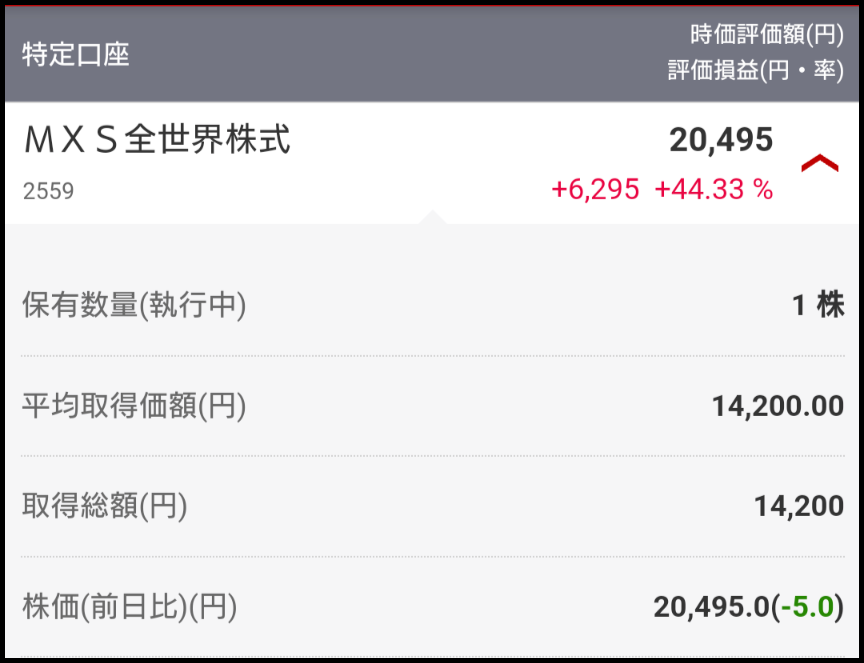Click the stock price 20,495.0
The height and width of the screenshot is (663, 864).
[x=713, y=607]
